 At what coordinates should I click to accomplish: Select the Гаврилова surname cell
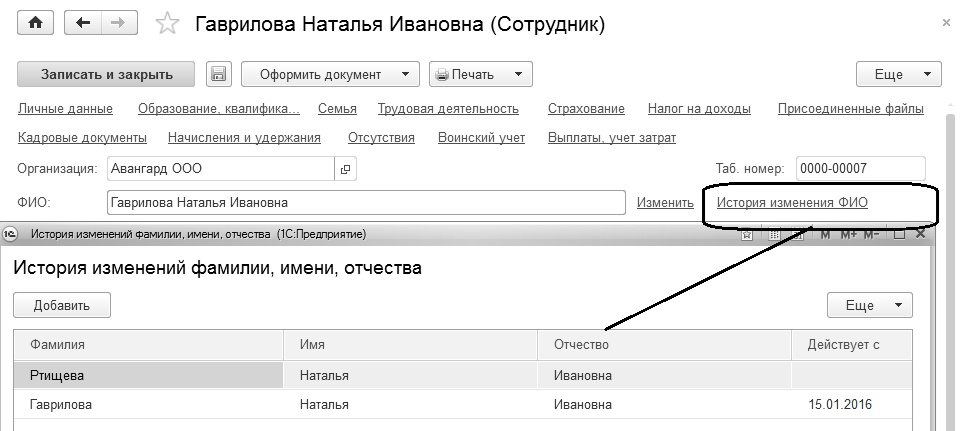148,404
